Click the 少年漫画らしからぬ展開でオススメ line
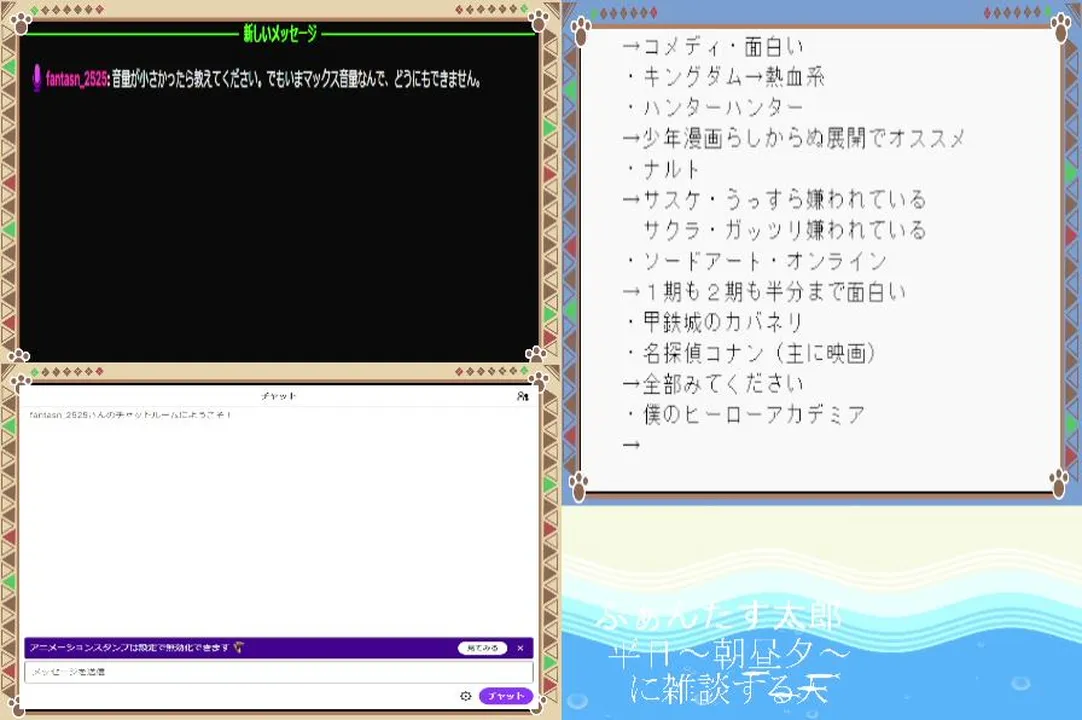Screen dimensions: 1082x720 pyautogui.click(x=794, y=138)
